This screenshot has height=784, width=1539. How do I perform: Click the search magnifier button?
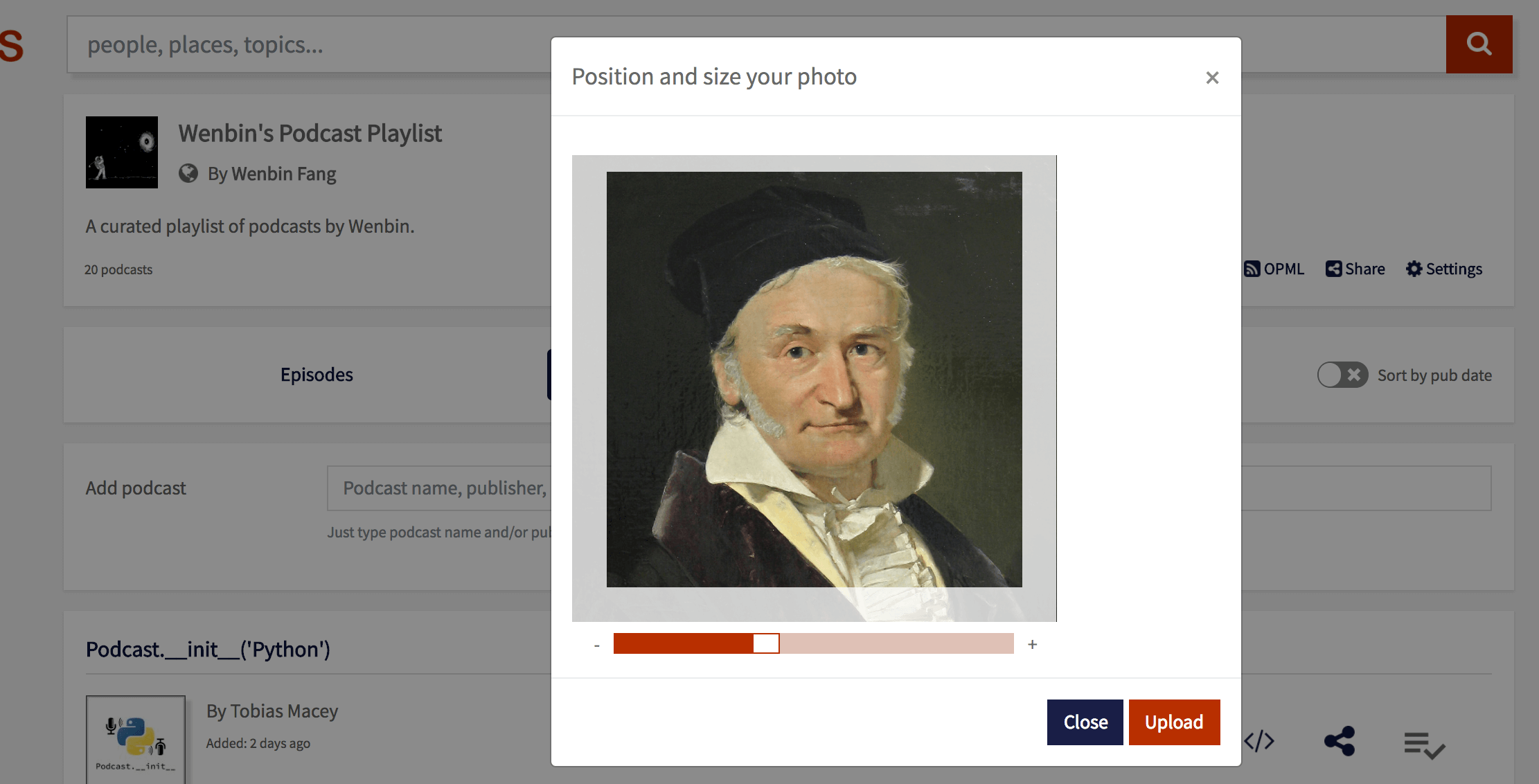1479,44
